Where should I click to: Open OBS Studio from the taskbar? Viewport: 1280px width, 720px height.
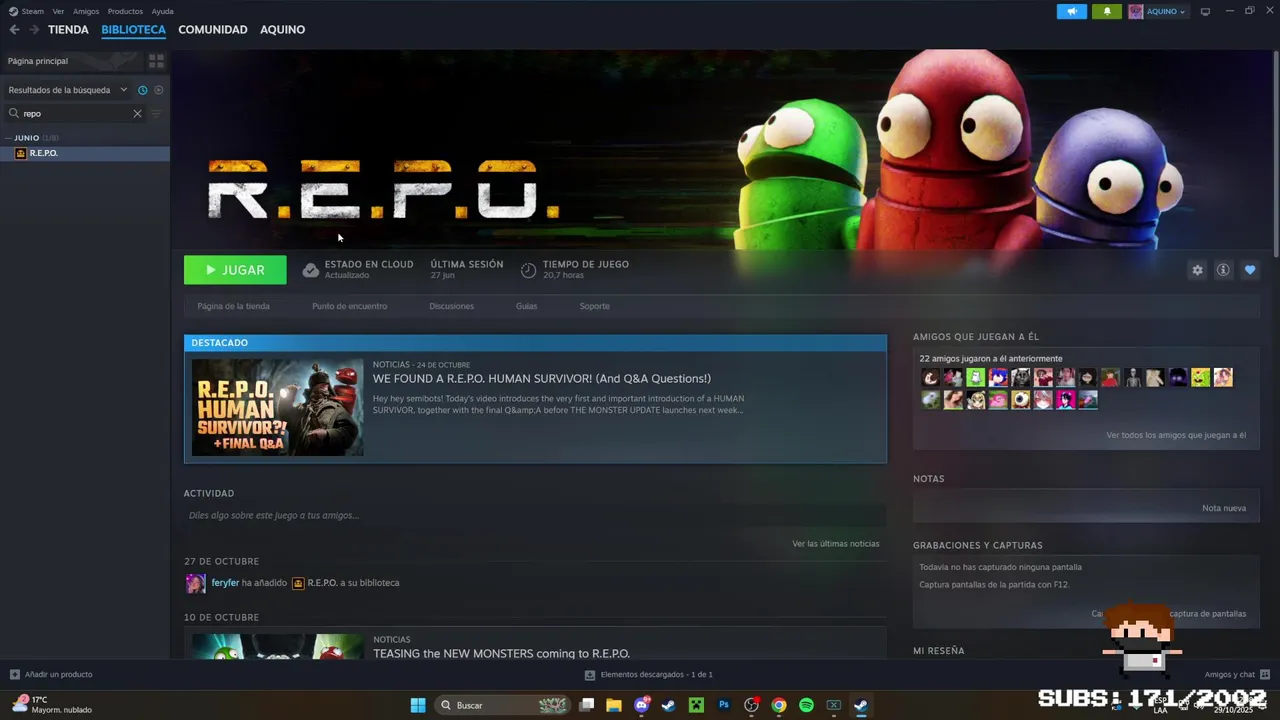pos(751,705)
